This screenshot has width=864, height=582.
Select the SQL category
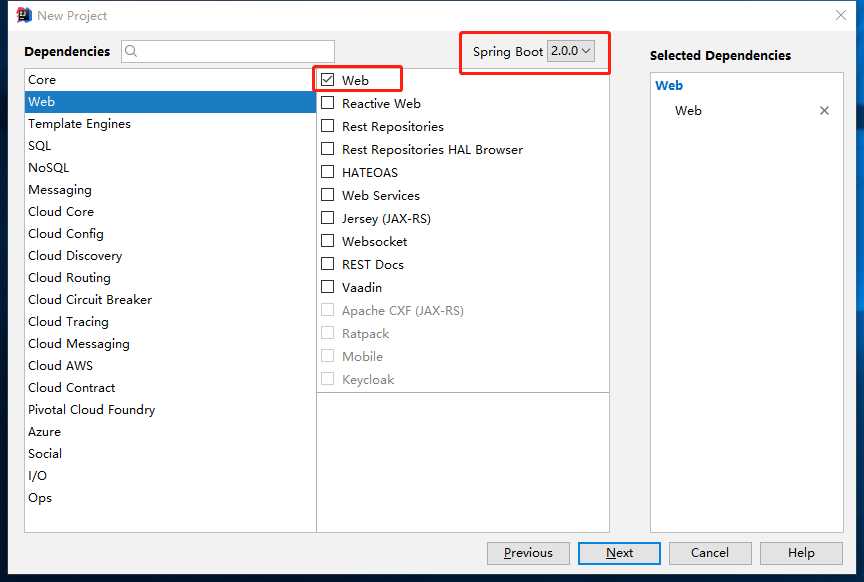(x=170, y=146)
